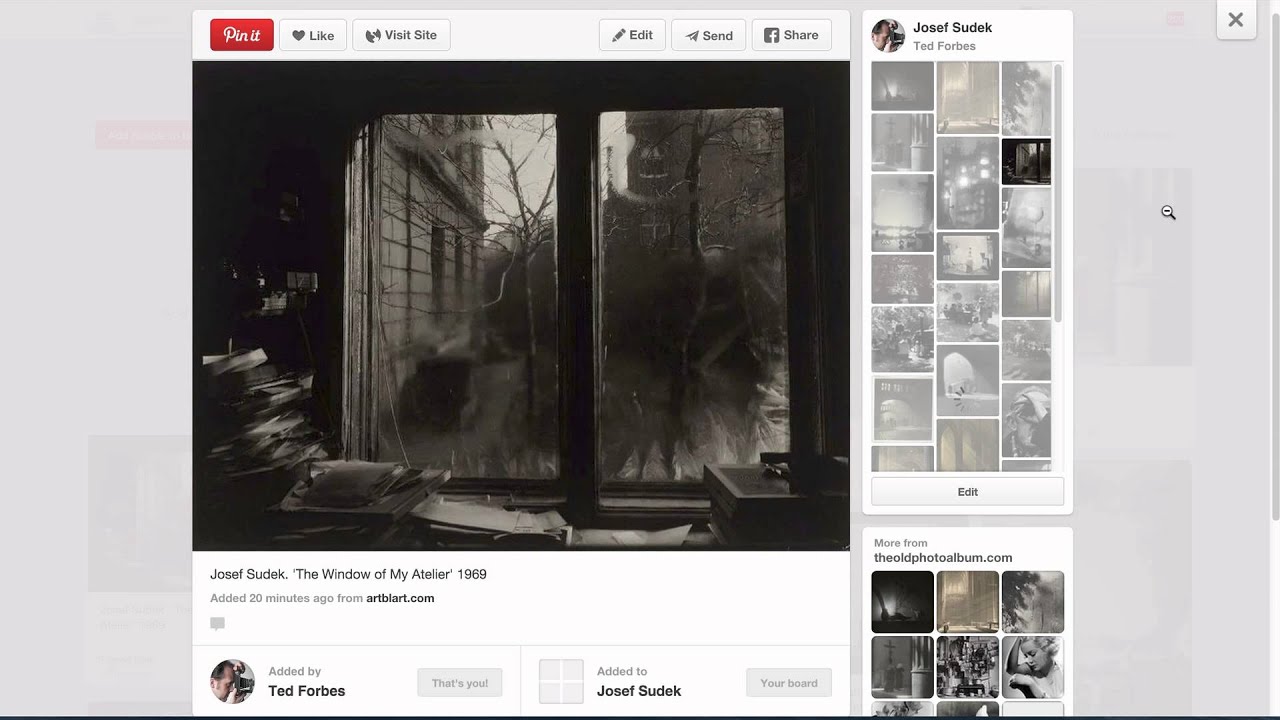Screen dimensions: 1280x720
Task: Share the pin on Facebook
Action: pyautogui.click(x=791, y=35)
